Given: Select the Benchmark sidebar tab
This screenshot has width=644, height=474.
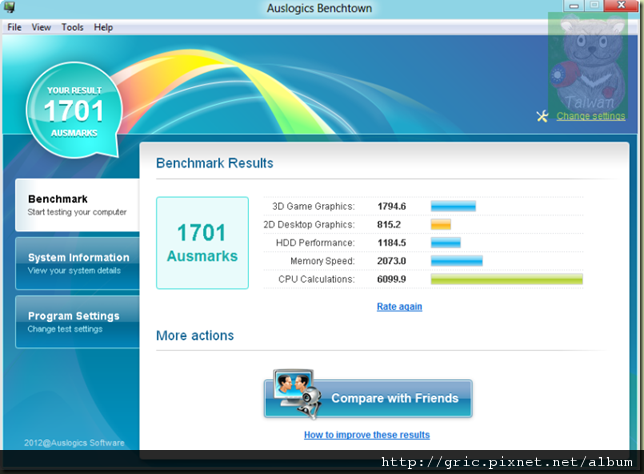Looking at the screenshot, I should click(77, 205).
